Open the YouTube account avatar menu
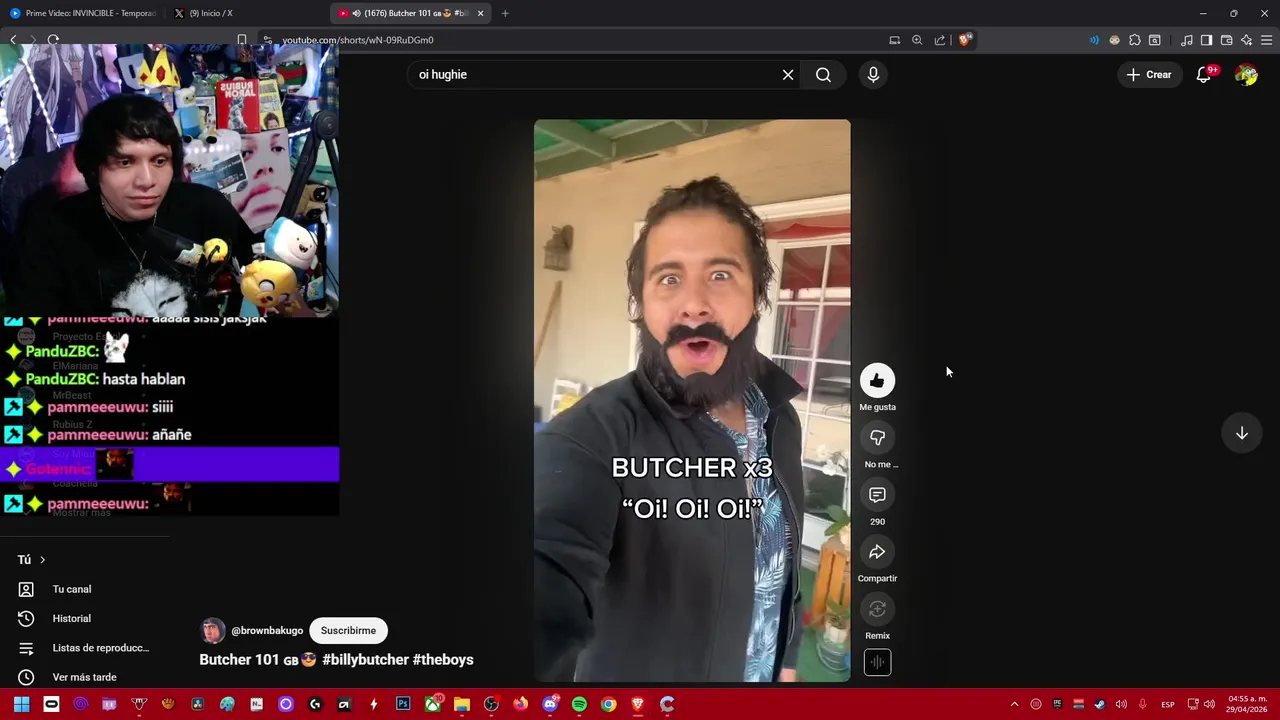 pos(1246,75)
